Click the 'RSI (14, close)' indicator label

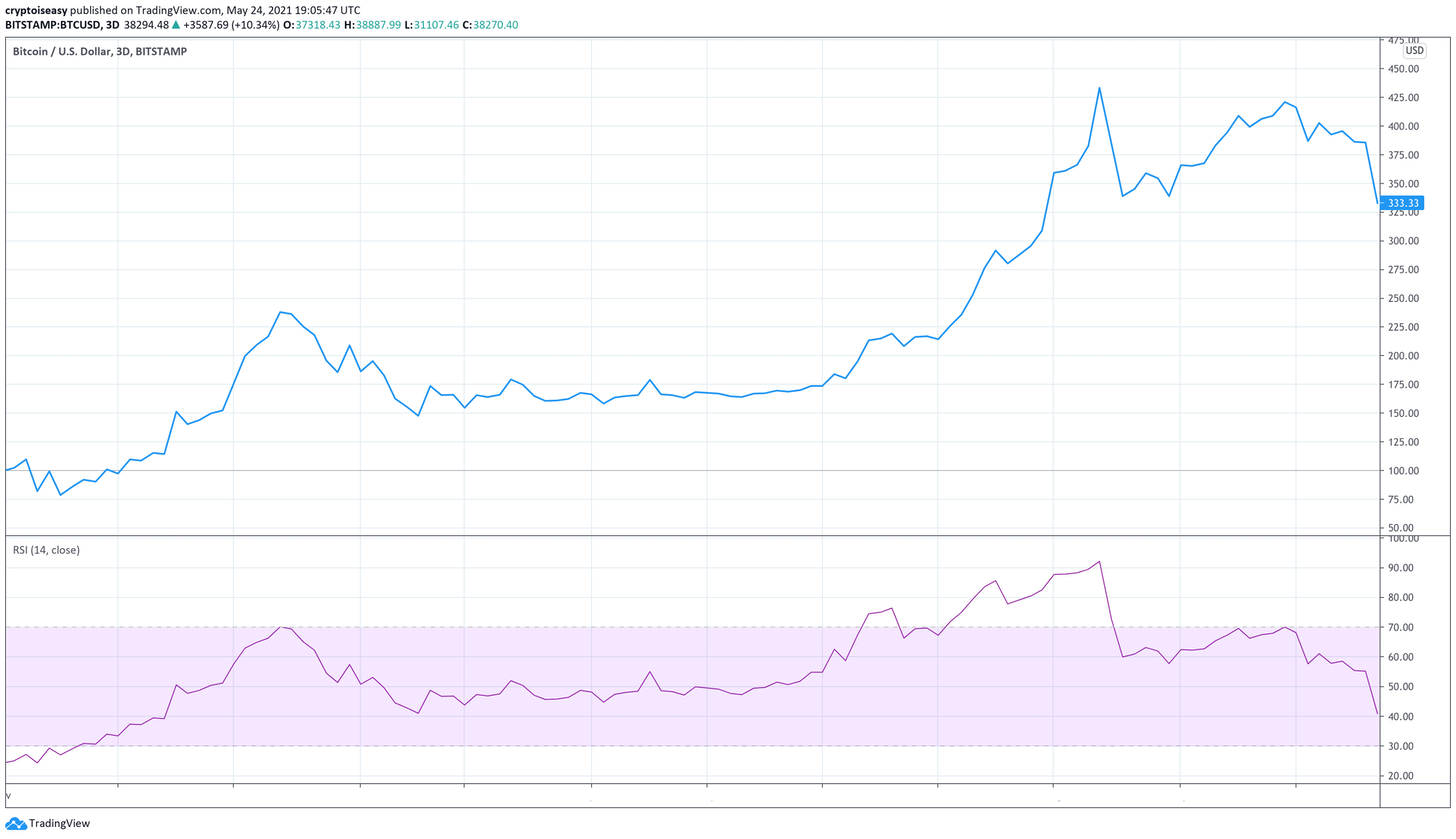pyautogui.click(x=46, y=550)
